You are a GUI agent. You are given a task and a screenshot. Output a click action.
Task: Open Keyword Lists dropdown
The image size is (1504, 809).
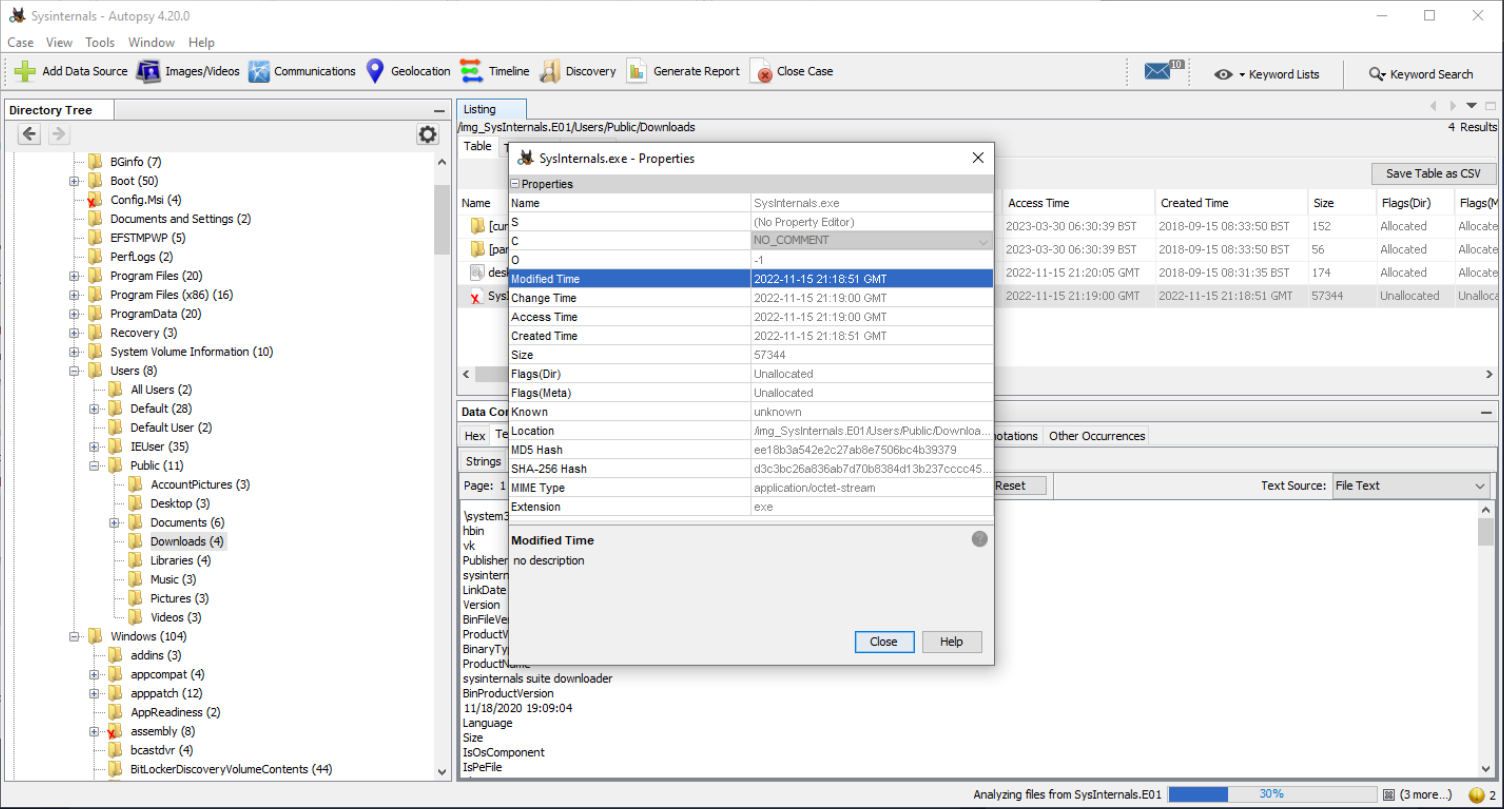point(1267,74)
